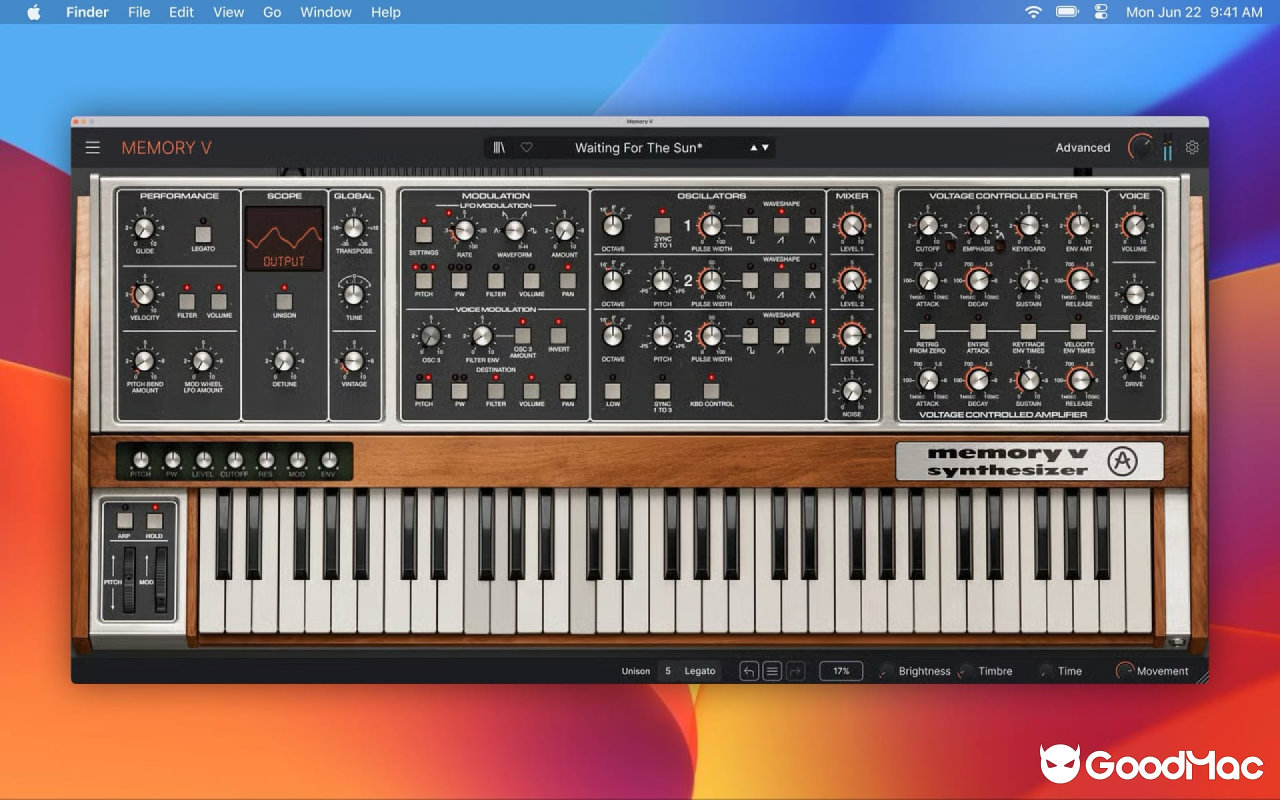Open the Apple menu
The image size is (1280, 800).
tap(34, 12)
